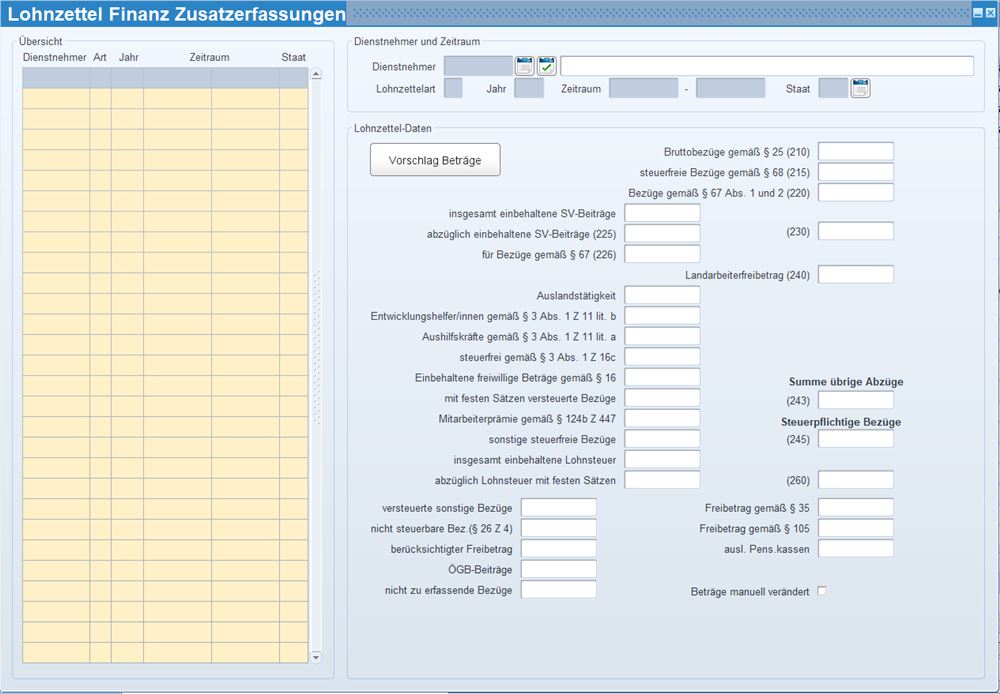The height and width of the screenshot is (694, 1000).
Task: Click the (245) Steuerpflichtige Bezüge field
Action: click(856, 439)
